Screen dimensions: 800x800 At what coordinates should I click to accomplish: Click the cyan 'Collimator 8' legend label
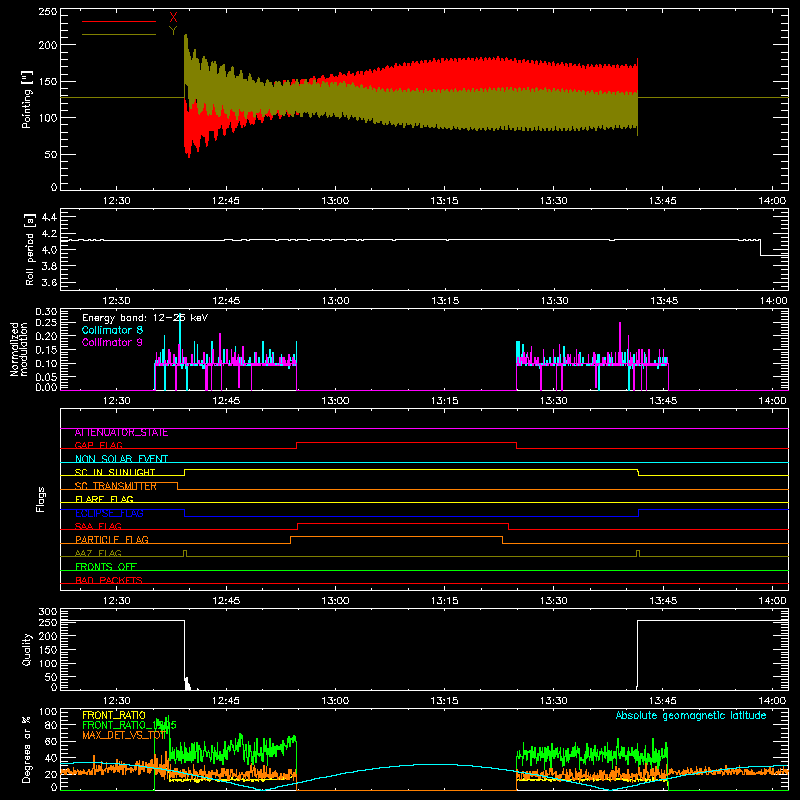tap(112, 330)
